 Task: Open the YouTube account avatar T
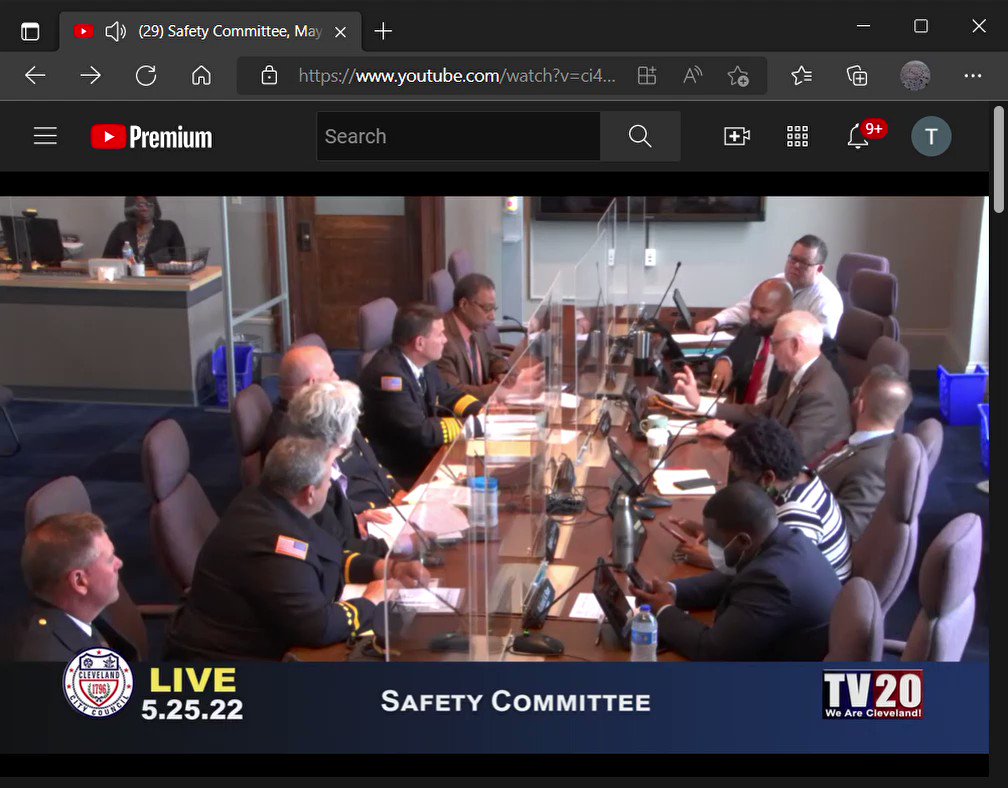pyautogui.click(x=931, y=136)
